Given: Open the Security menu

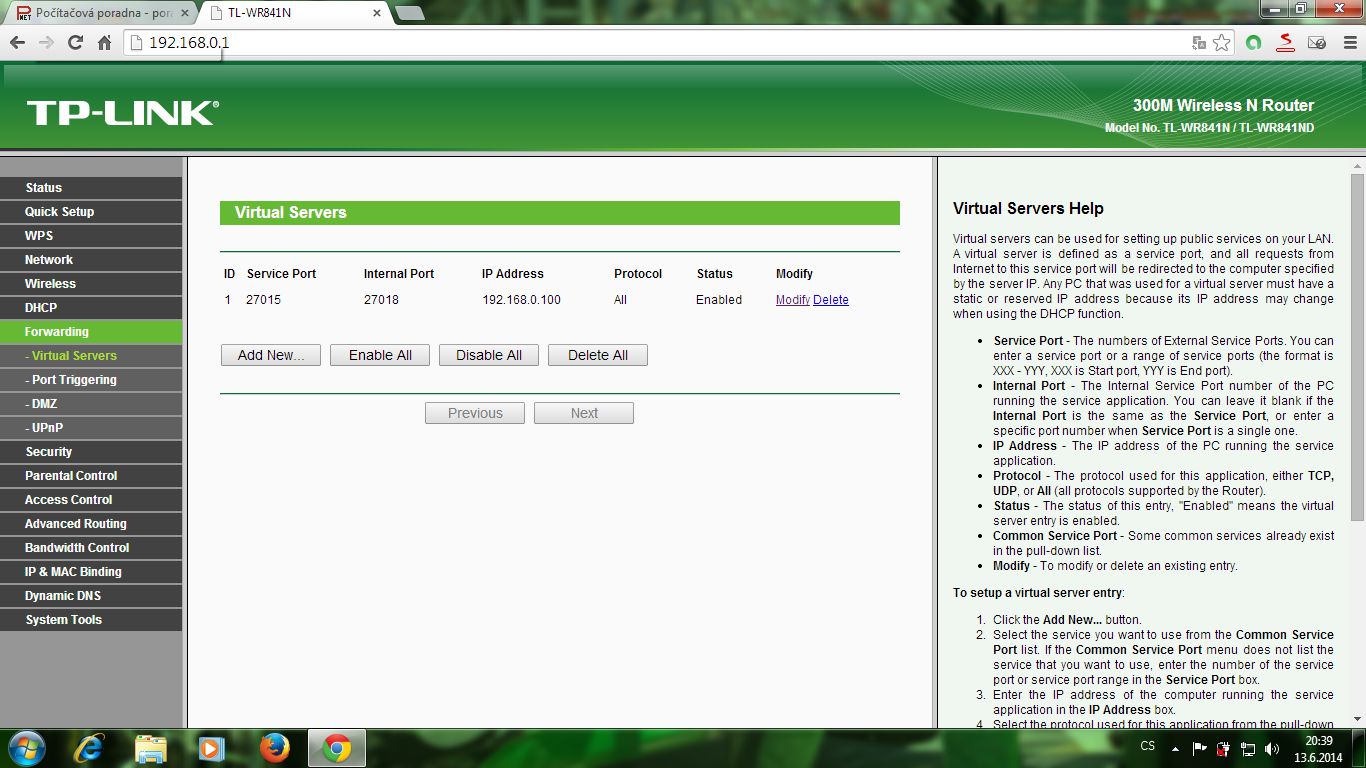Looking at the screenshot, I should pos(91,452).
